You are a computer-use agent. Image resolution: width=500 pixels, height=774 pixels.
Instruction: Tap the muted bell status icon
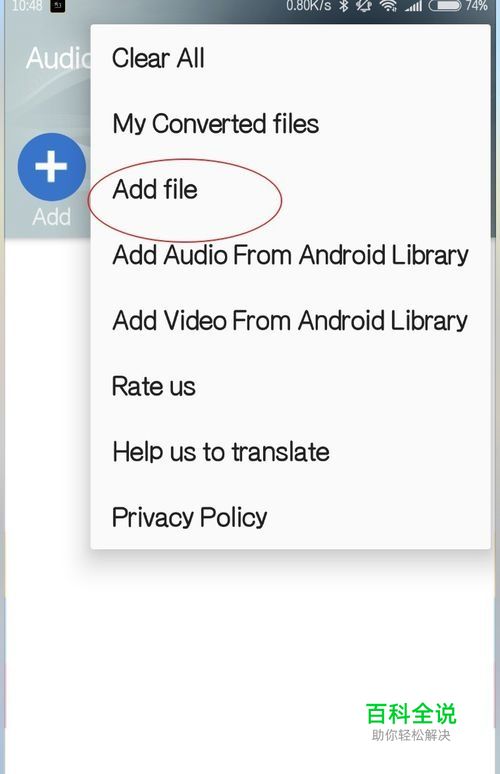[364, 5]
